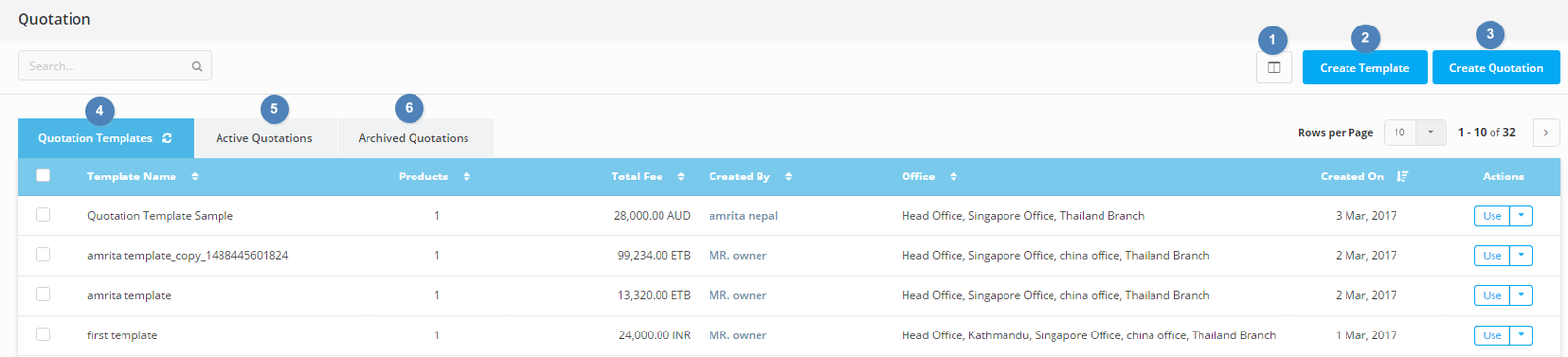Expand Use dropdown arrow for amrita template_copy_1488445601824
This screenshot has width=1568, height=357.
[1521, 256]
